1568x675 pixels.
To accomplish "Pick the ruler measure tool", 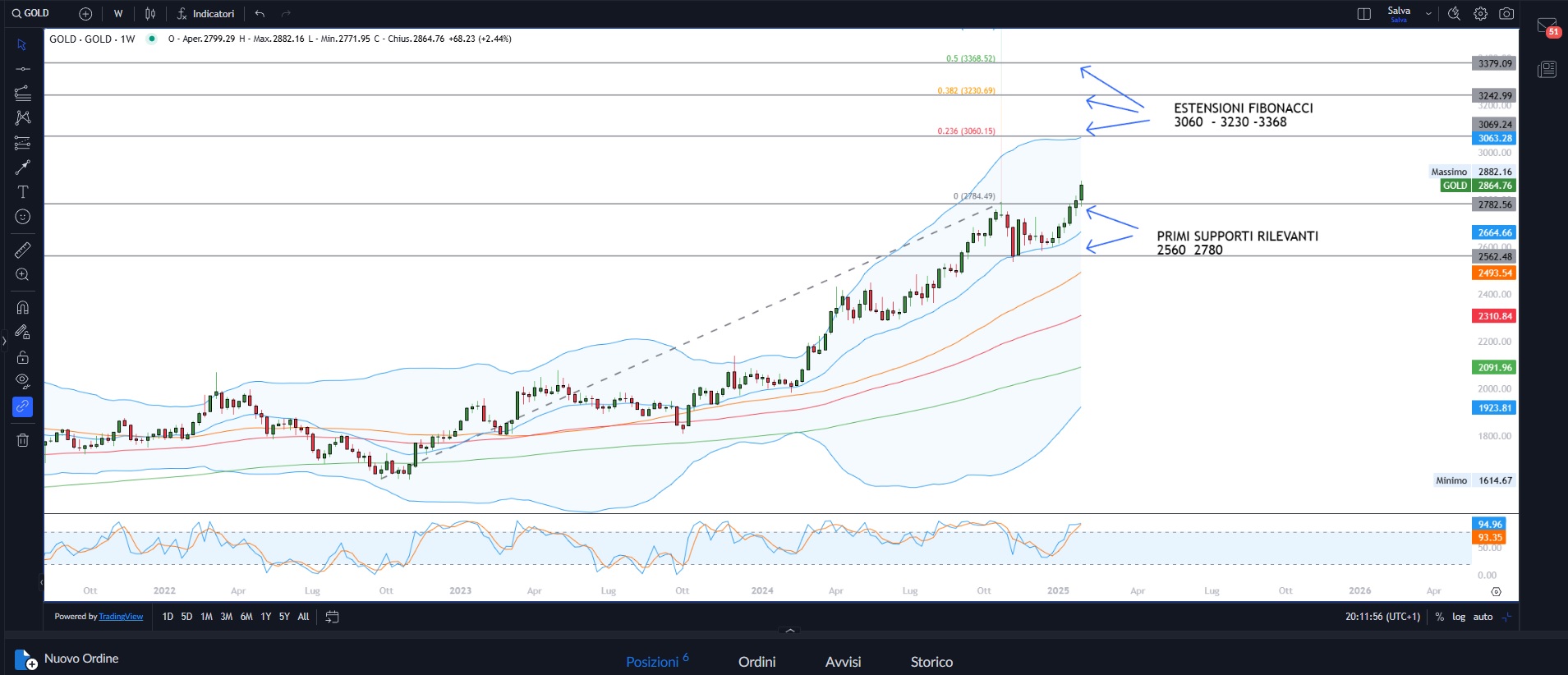I will click(x=23, y=250).
